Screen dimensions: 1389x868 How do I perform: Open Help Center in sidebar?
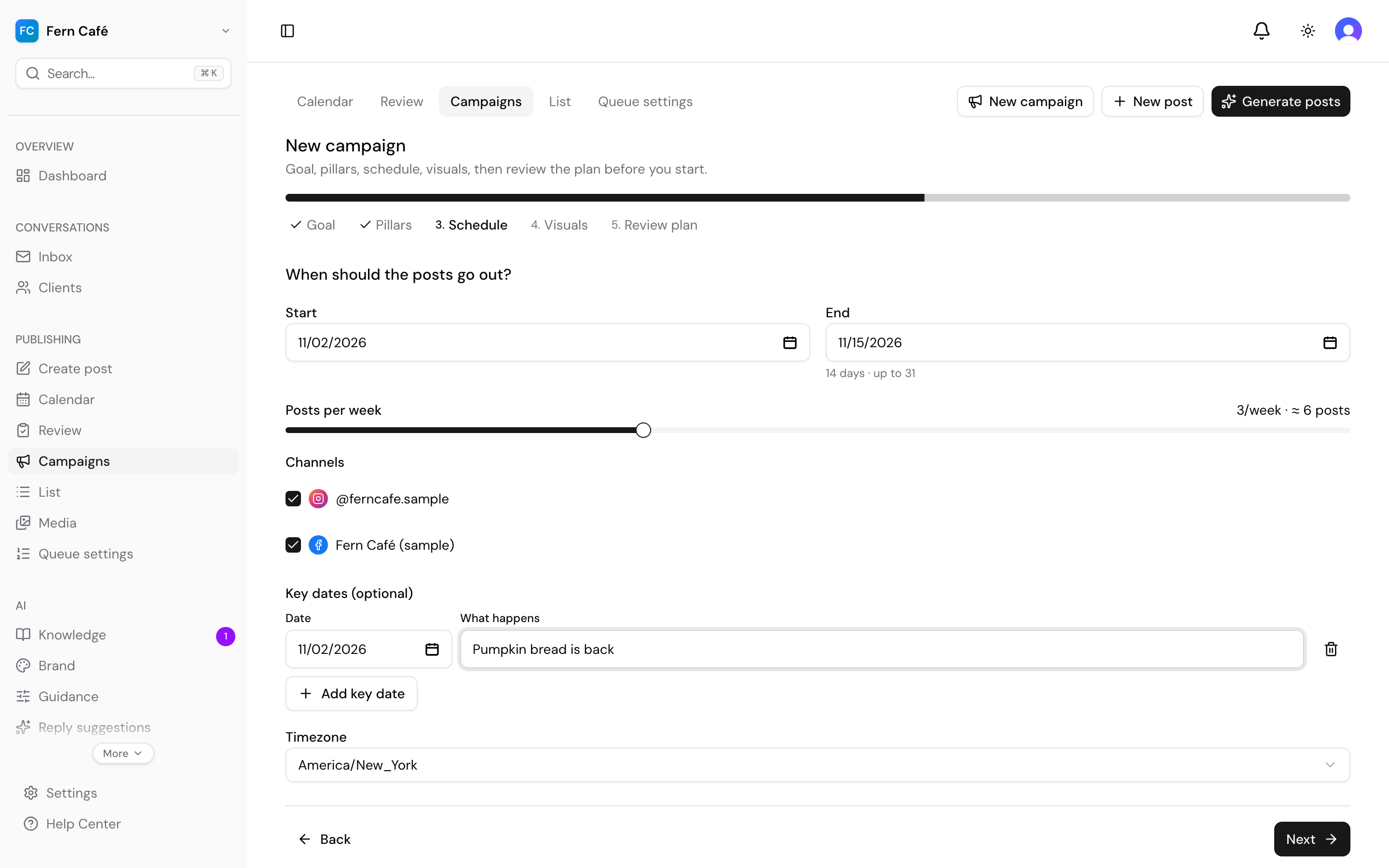[123, 824]
